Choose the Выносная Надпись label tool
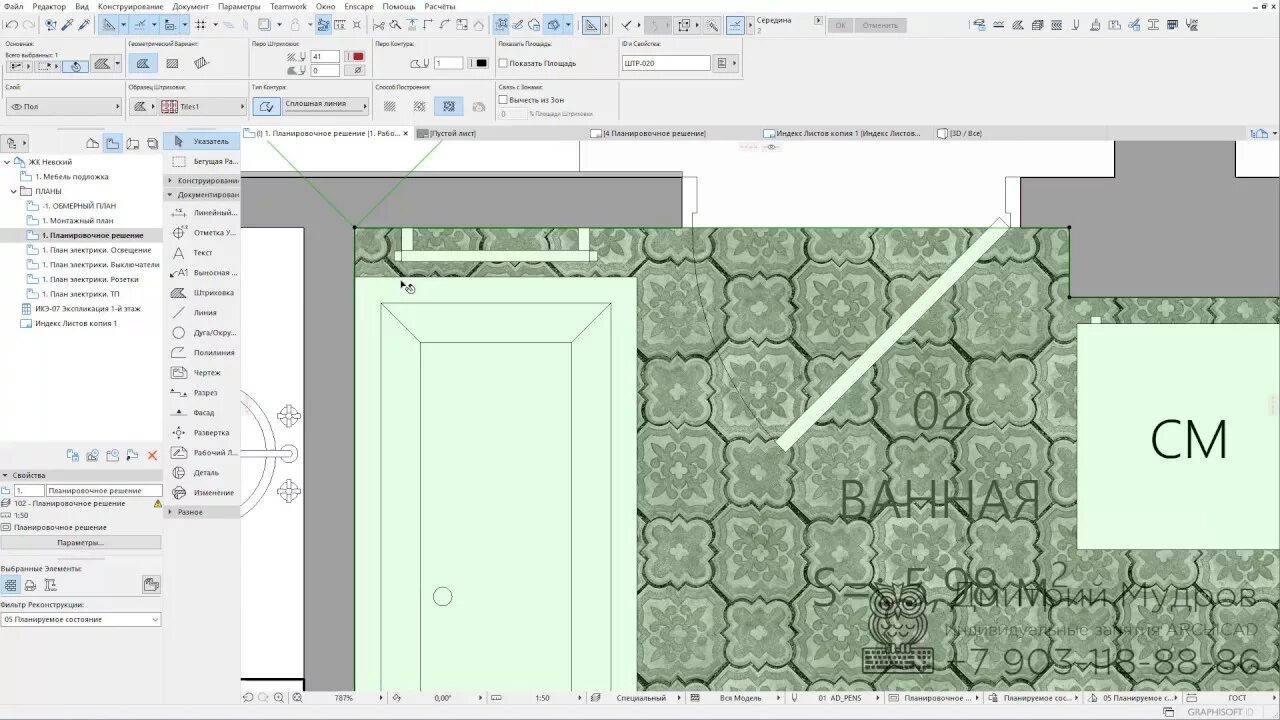The height and width of the screenshot is (720, 1280). click(202, 273)
